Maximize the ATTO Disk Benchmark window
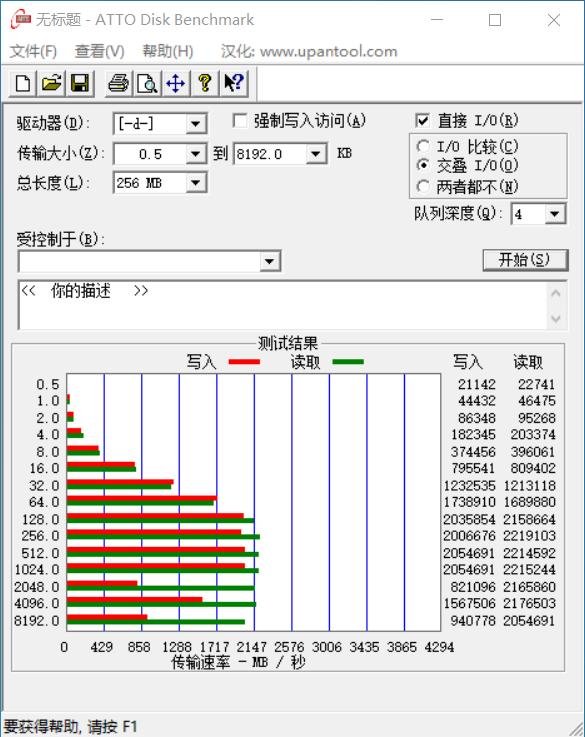The height and width of the screenshot is (737, 585). pyautogui.click(x=495, y=20)
